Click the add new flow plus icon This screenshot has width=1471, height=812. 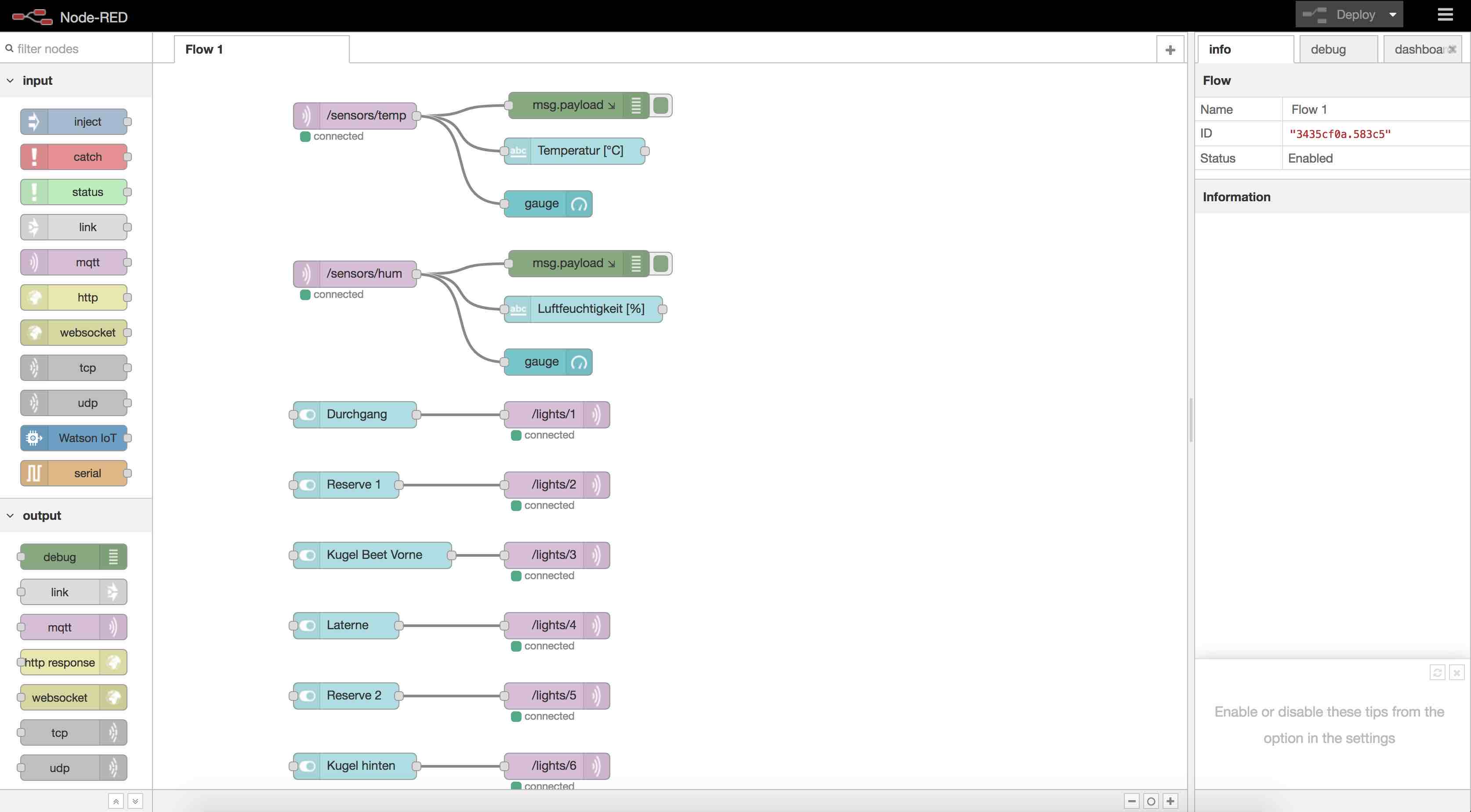1170,50
